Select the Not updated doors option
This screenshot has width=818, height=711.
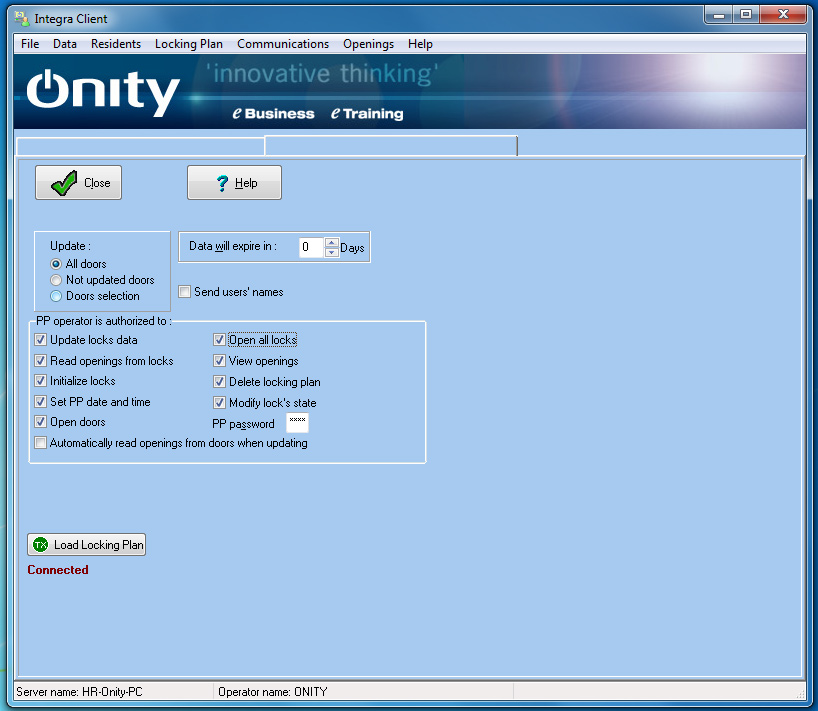[x=56, y=280]
